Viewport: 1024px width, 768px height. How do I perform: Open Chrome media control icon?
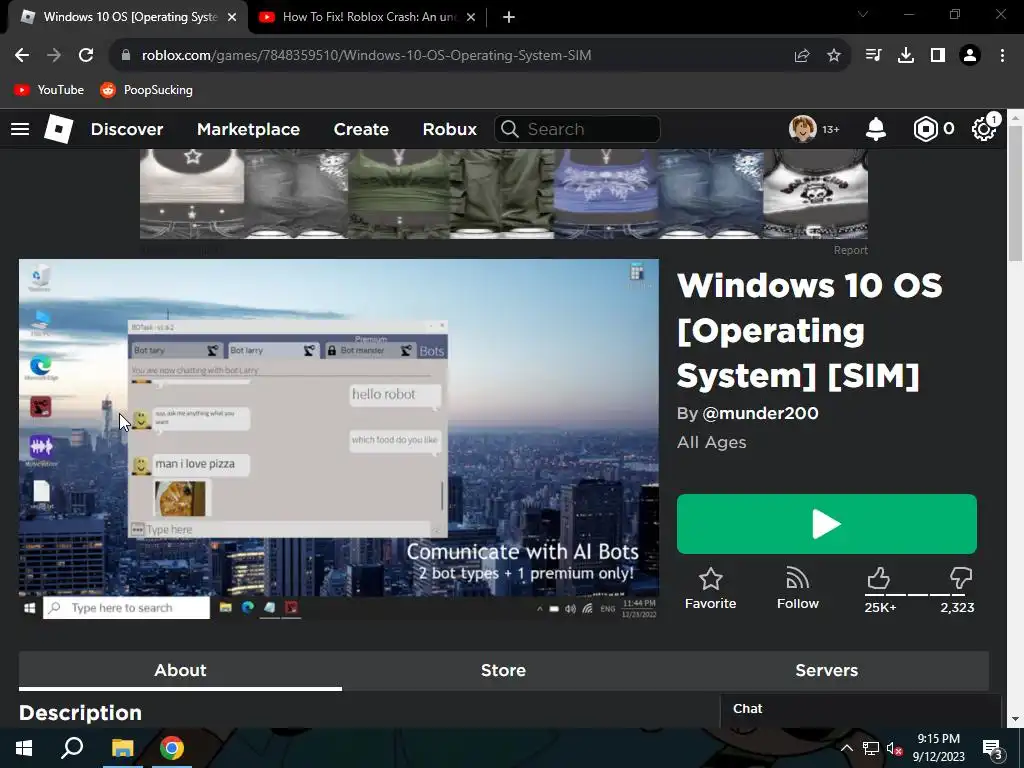873,56
